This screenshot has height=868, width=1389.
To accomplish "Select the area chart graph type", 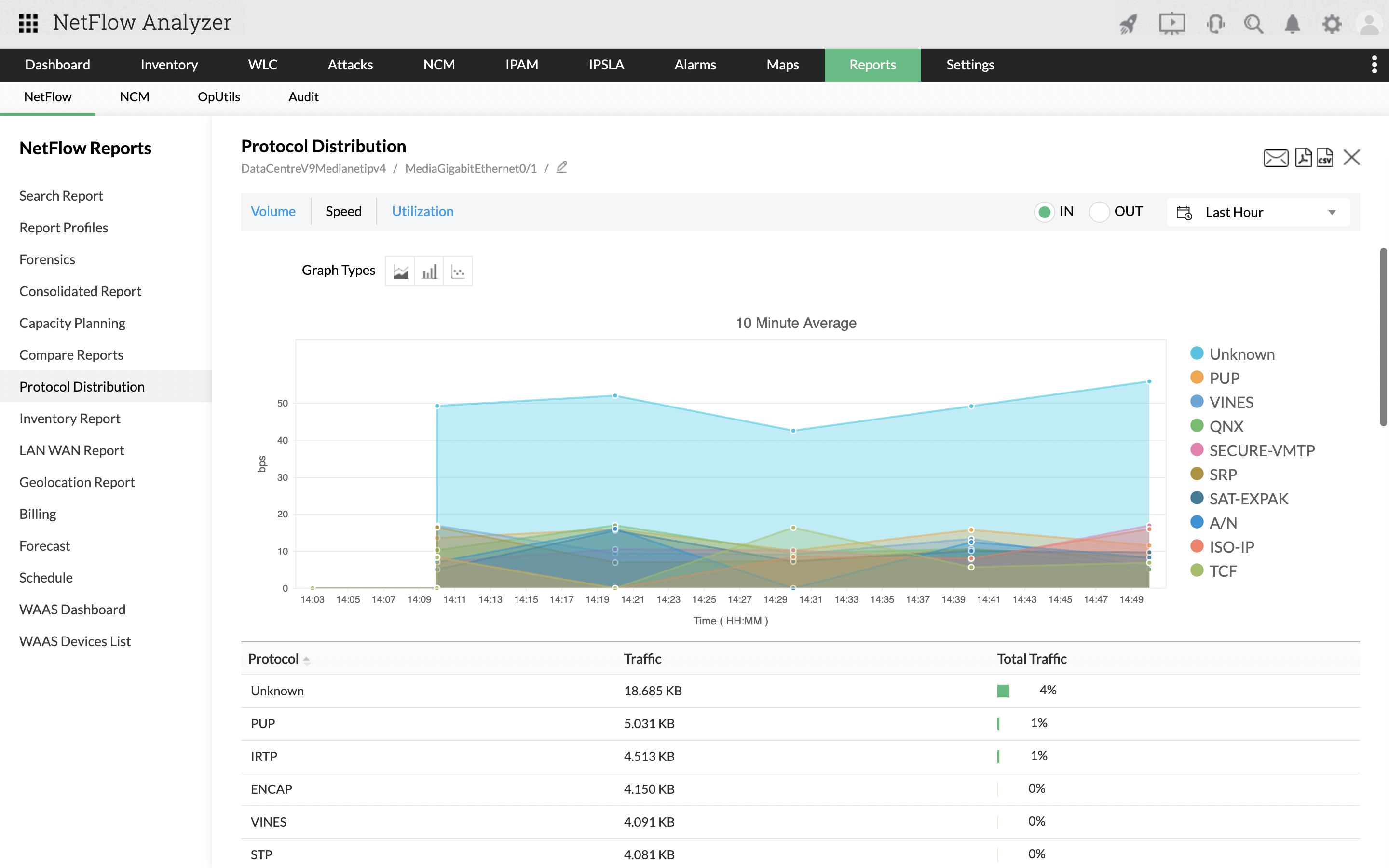I will pos(400,271).
